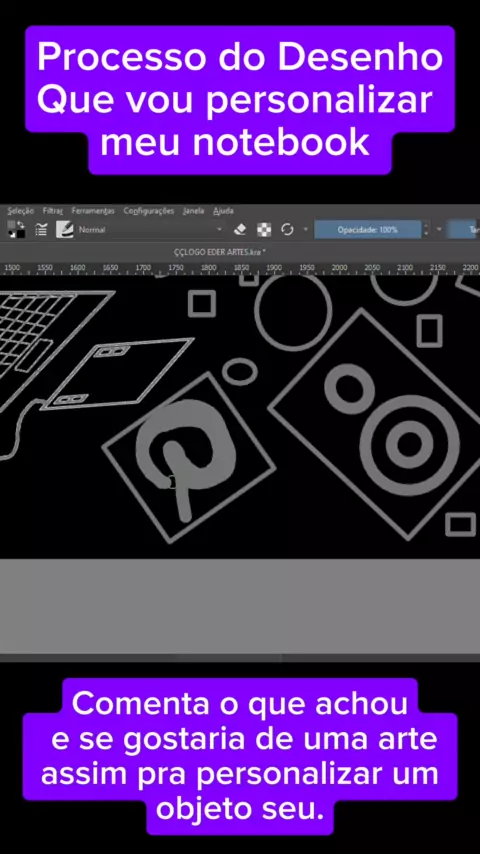Viewport: 480px width, 854px height.
Task: Open the Ajuda menu
Action: coord(223,211)
